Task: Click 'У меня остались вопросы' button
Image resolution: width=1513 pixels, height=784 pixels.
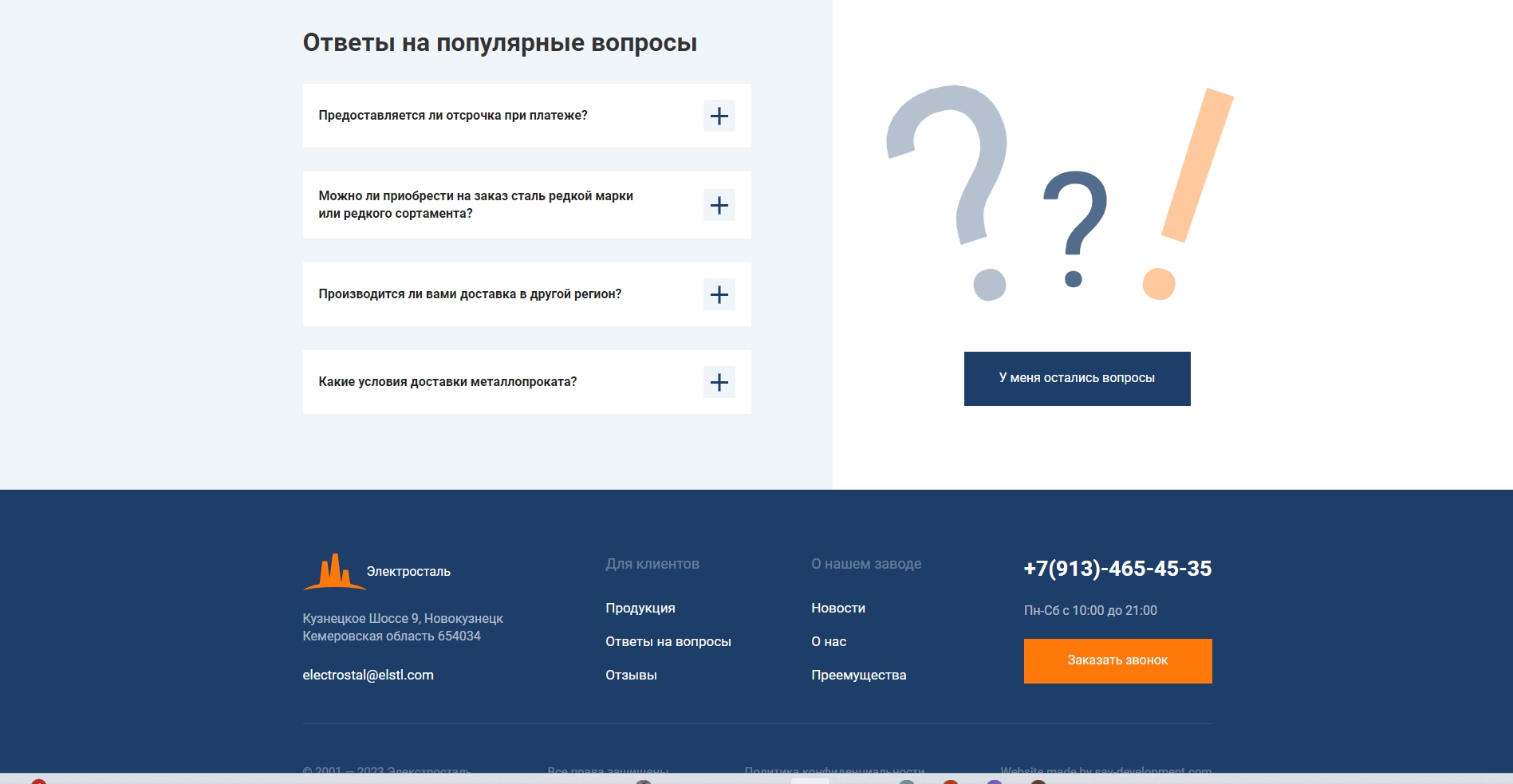Action: [x=1077, y=378]
